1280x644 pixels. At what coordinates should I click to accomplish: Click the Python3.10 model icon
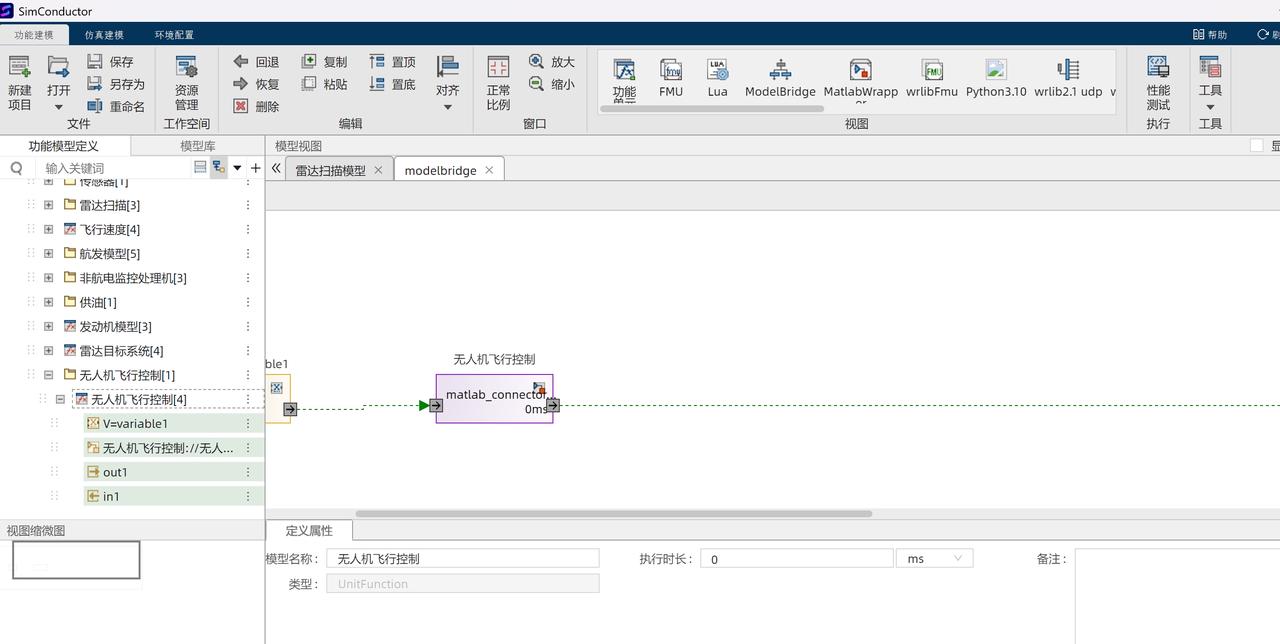point(995,70)
